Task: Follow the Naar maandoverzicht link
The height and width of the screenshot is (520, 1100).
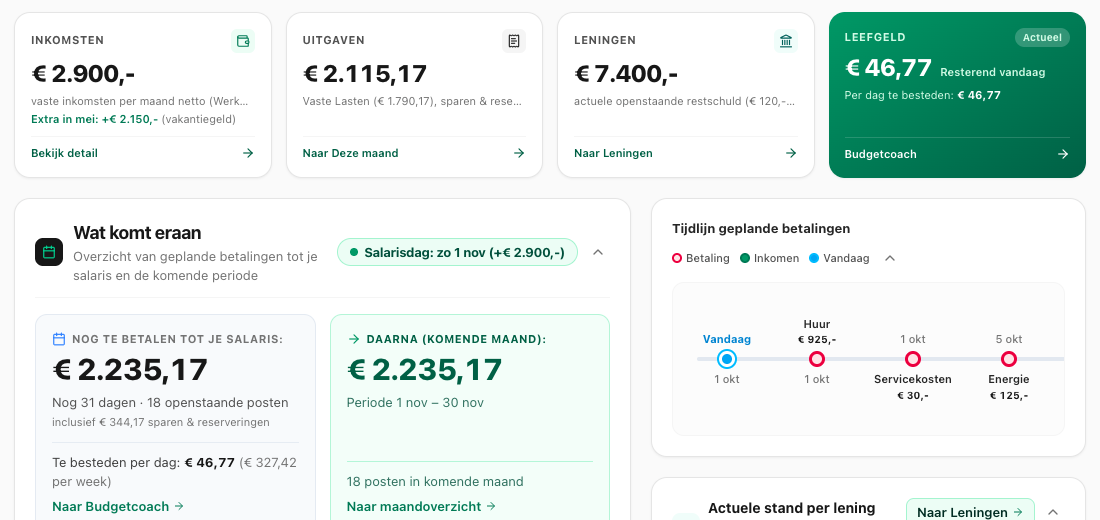Action: pos(421,506)
